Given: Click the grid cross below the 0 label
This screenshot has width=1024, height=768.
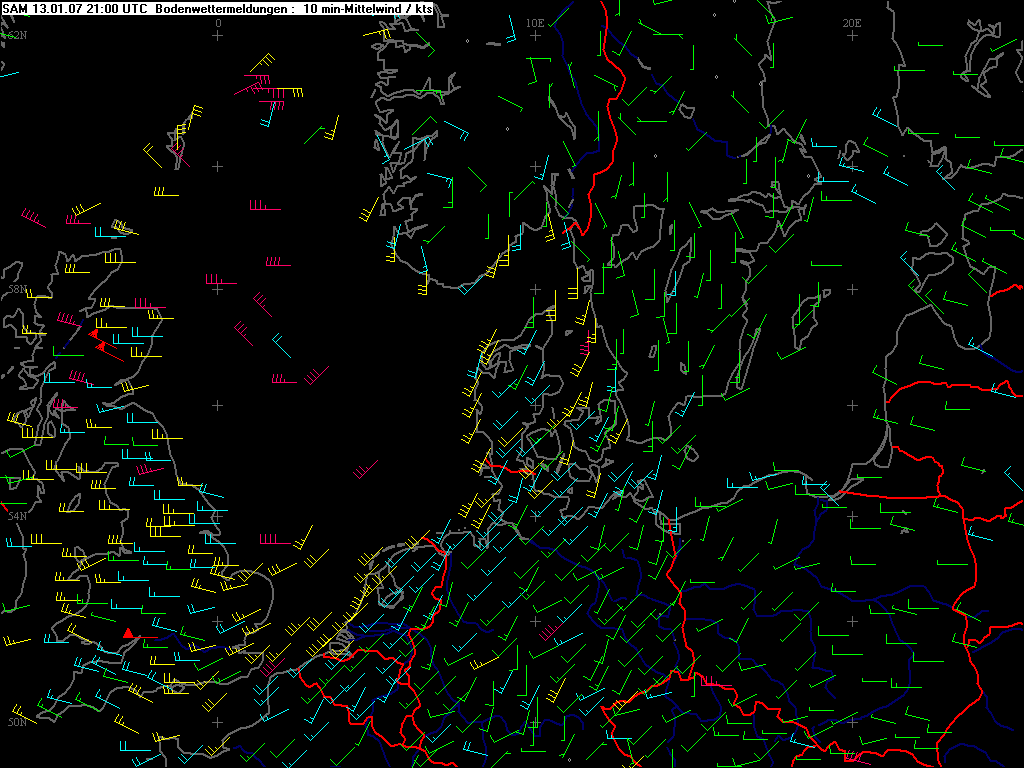Looking at the screenshot, I should (218, 35).
